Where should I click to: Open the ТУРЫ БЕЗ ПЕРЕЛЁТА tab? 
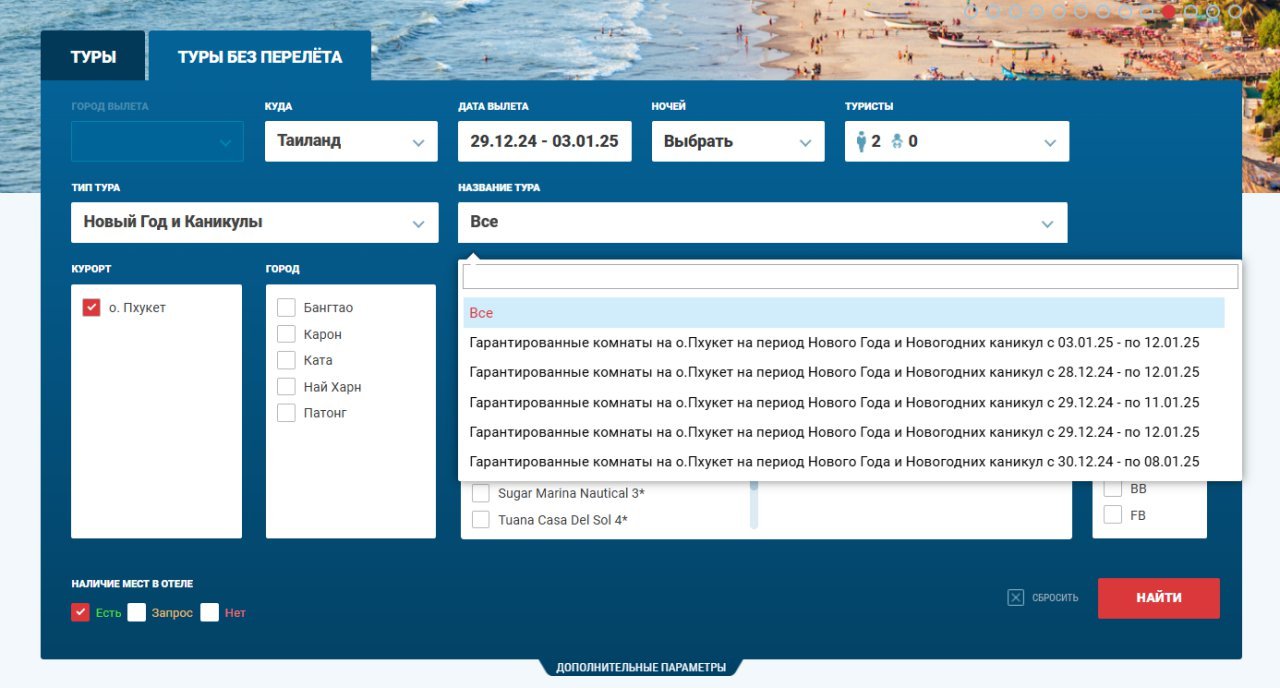tap(260, 57)
